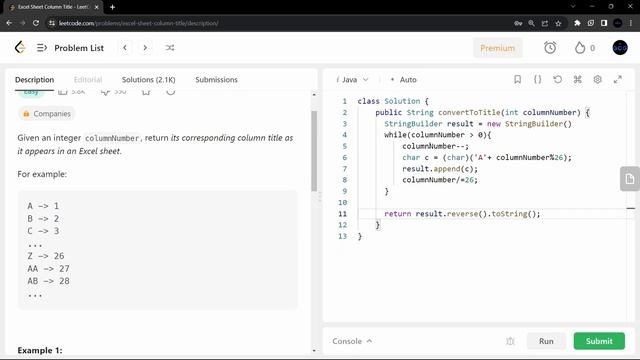This screenshot has height=360, width=640.
Task: Open browser side panel icon
Action: pos(604,23)
